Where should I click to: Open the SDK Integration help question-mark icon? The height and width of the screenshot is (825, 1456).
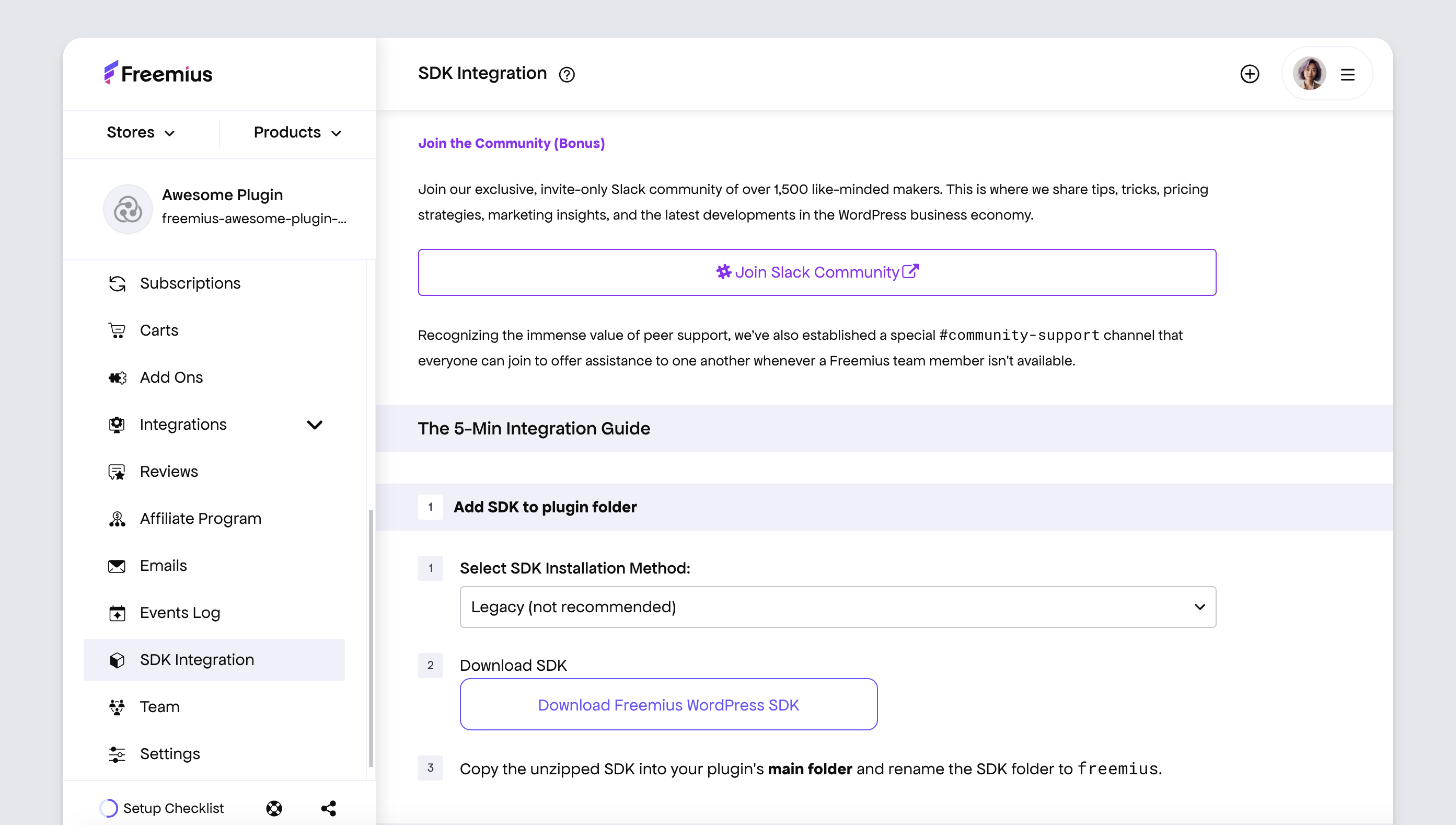pyautogui.click(x=567, y=74)
